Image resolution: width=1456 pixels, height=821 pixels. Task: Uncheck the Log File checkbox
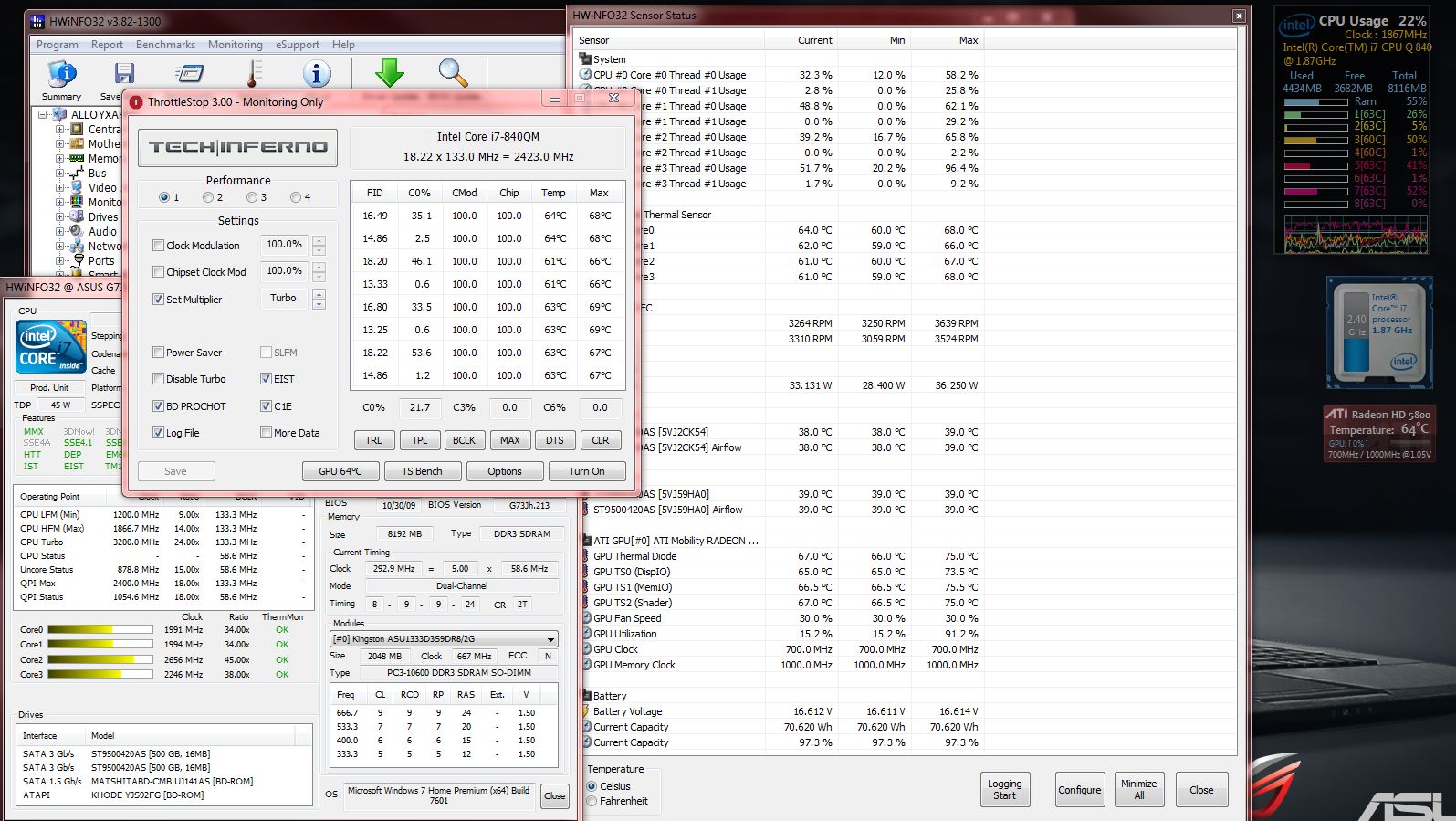click(x=159, y=433)
